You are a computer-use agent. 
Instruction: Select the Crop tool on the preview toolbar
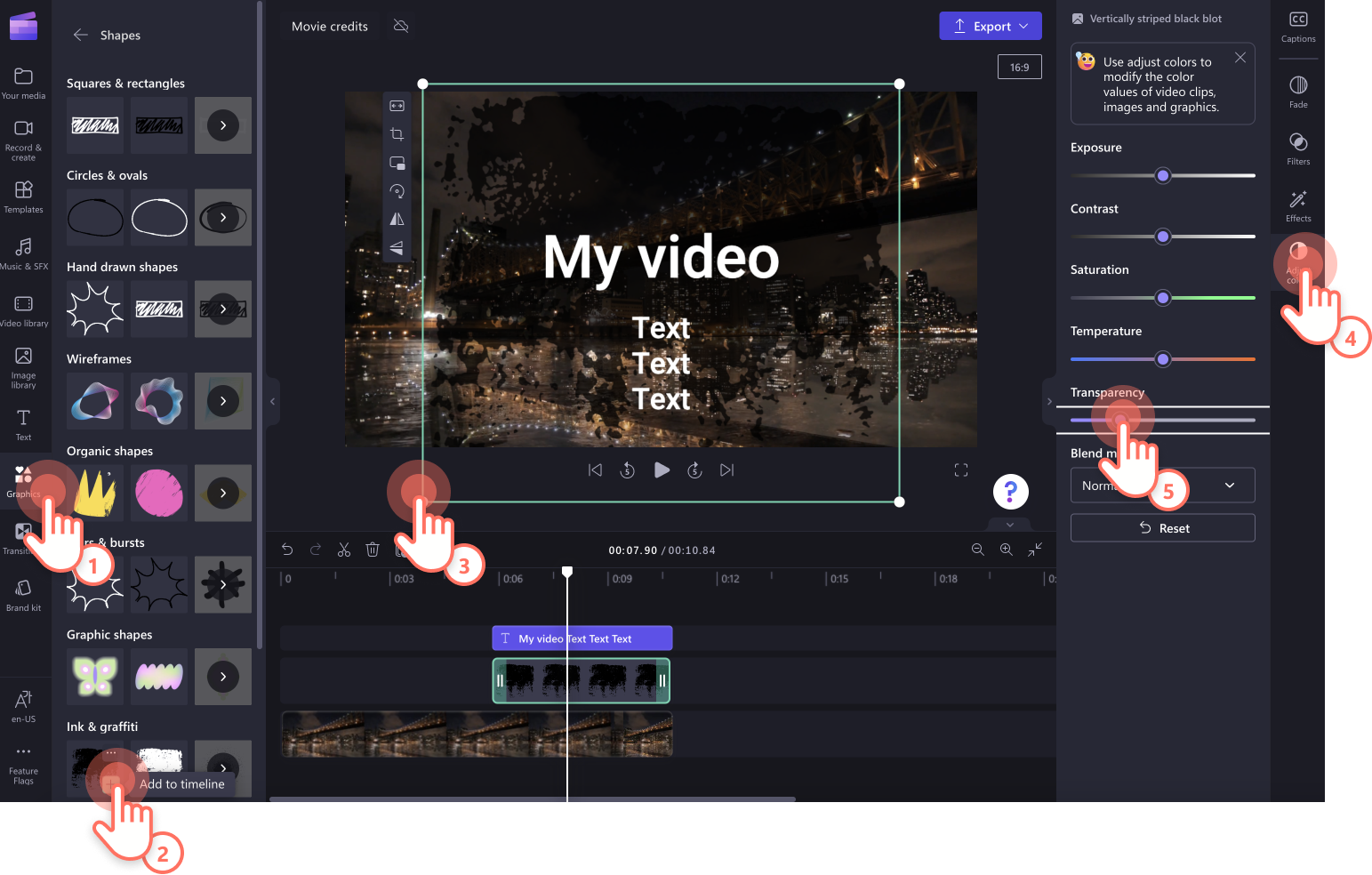(x=397, y=134)
